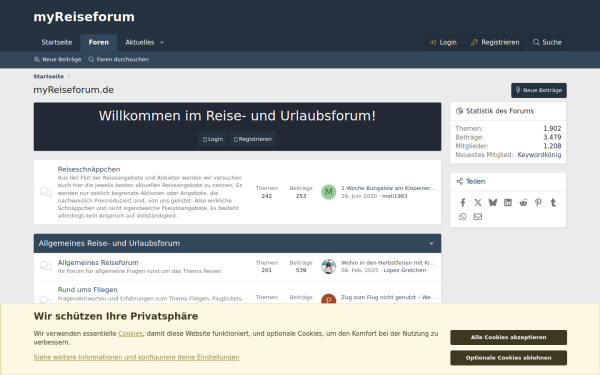Click Login button in welcome banner
This screenshot has width=600, height=375.
[213, 139]
